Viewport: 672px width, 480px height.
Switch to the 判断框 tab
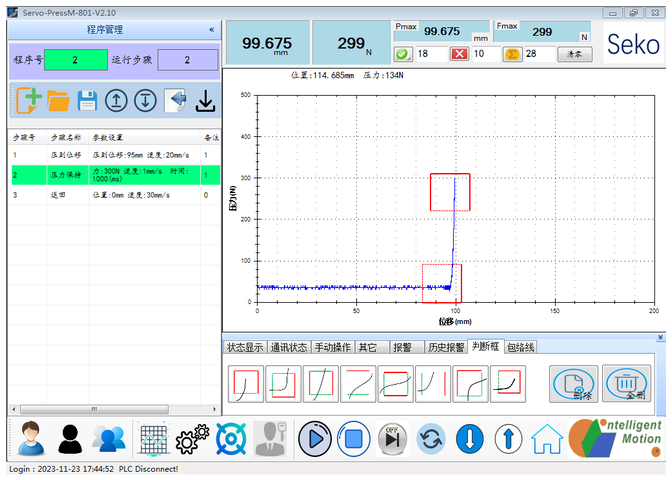coord(486,346)
